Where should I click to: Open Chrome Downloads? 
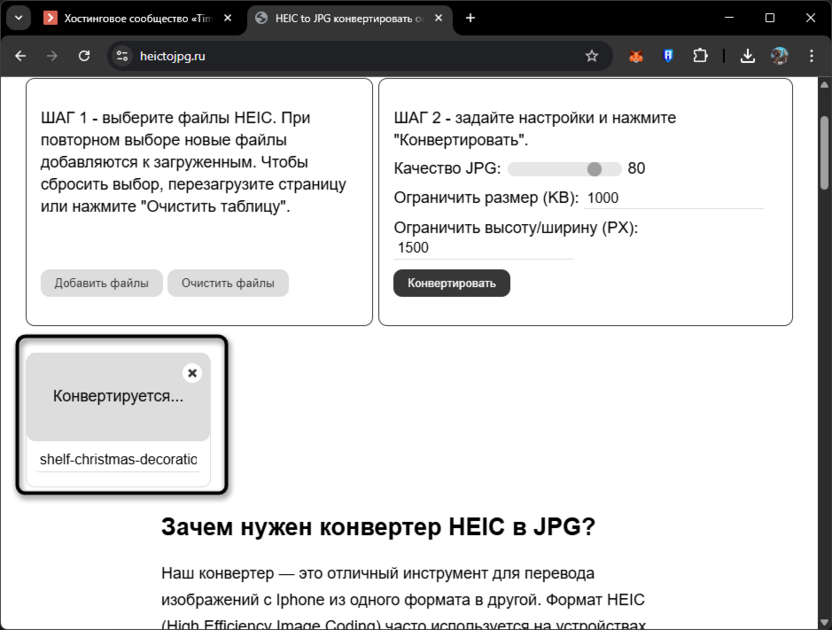tap(747, 57)
